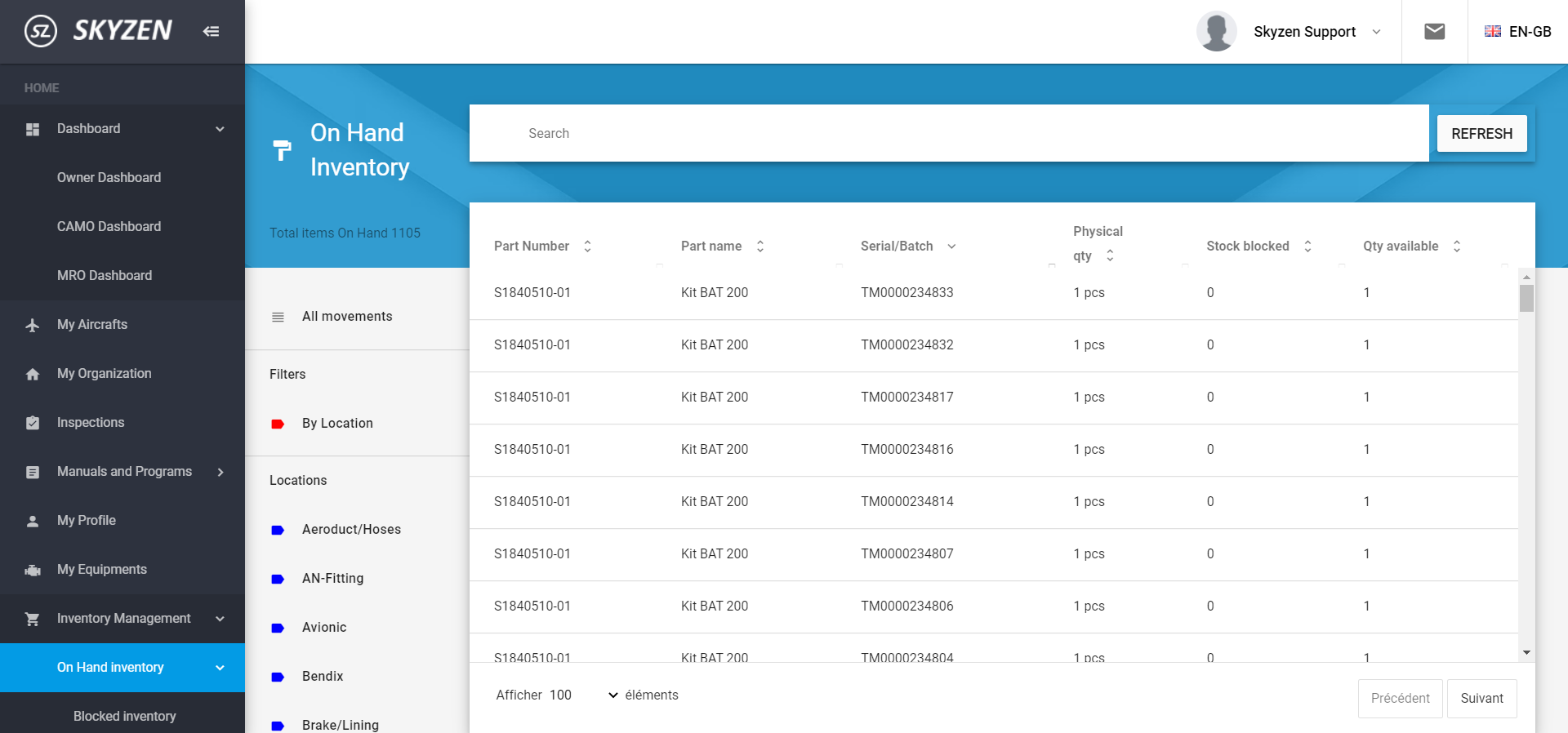
Task: Click the UK flag language icon
Action: (x=1493, y=31)
